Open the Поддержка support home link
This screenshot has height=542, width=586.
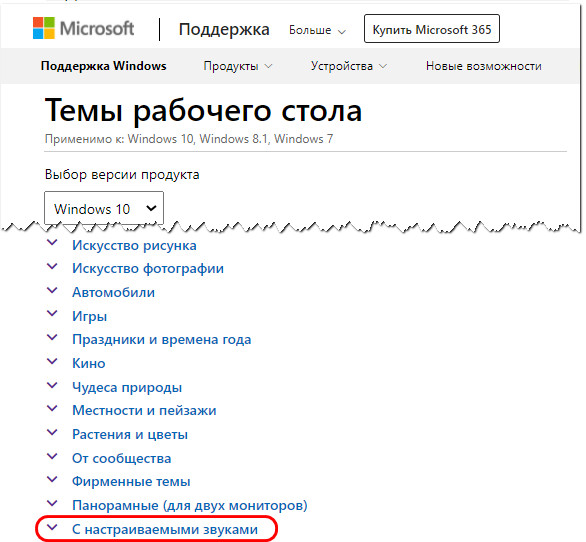(x=224, y=30)
